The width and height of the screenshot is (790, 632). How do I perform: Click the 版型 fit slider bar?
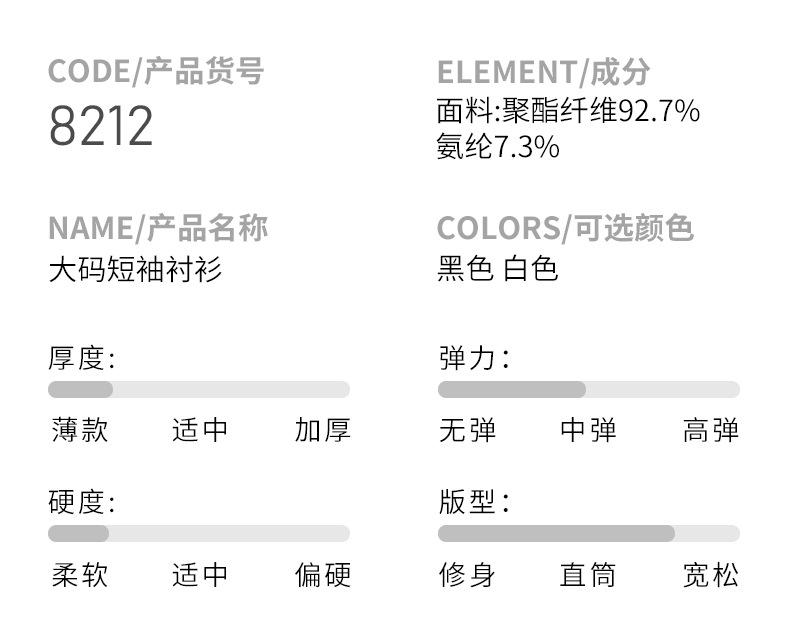(x=589, y=534)
